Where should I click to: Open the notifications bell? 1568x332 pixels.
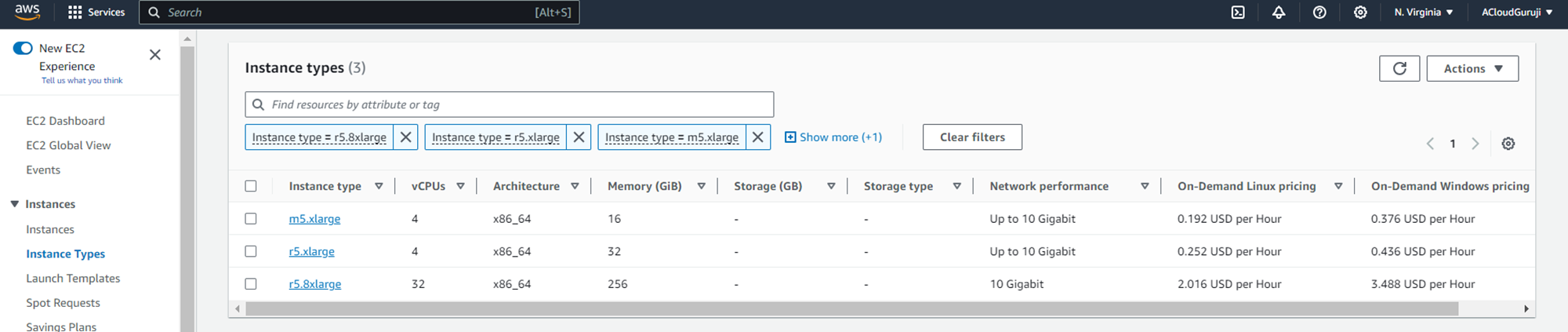[1279, 13]
